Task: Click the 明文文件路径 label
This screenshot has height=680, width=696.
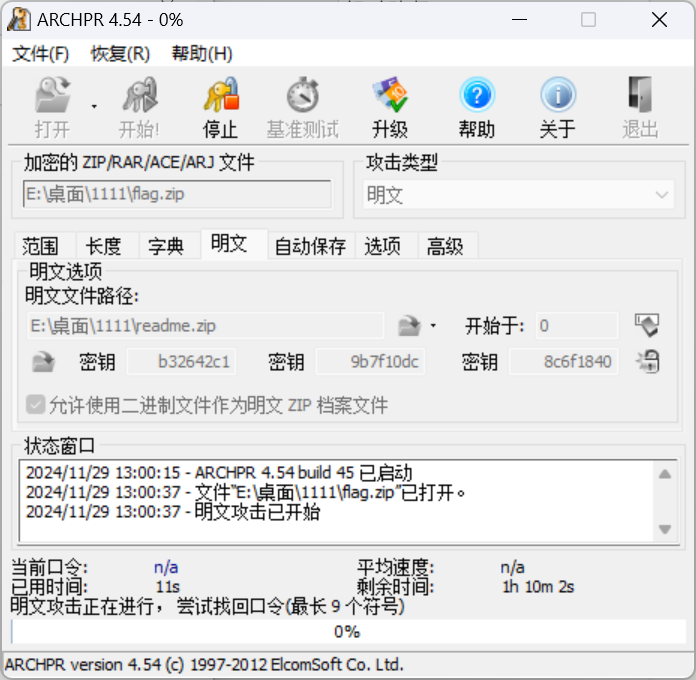Action: click(82, 296)
